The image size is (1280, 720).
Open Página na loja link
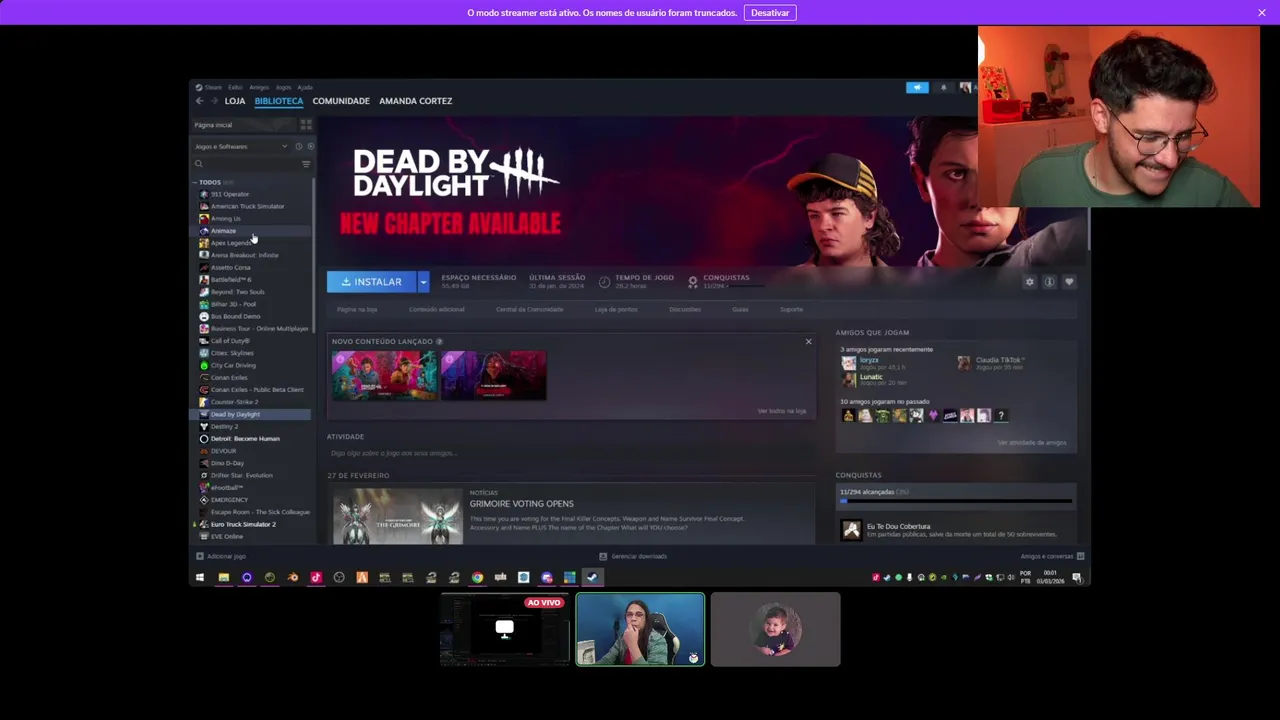(x=357, y=310)
